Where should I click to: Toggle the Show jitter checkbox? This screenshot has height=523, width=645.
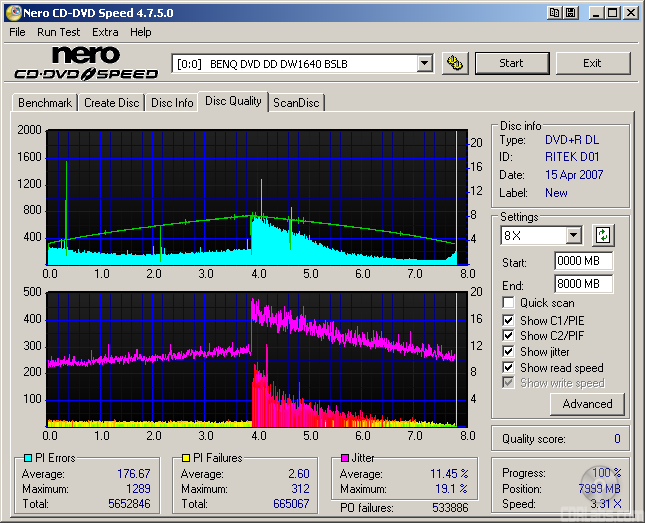509,352
